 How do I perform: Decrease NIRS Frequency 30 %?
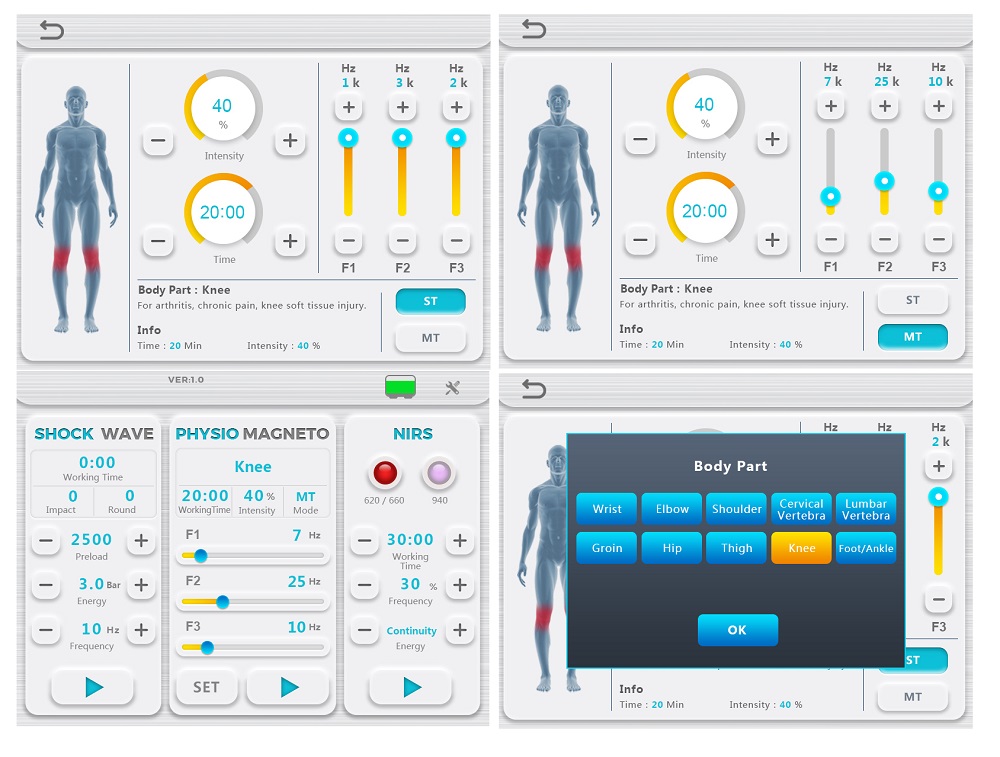[x=364, y=585]
